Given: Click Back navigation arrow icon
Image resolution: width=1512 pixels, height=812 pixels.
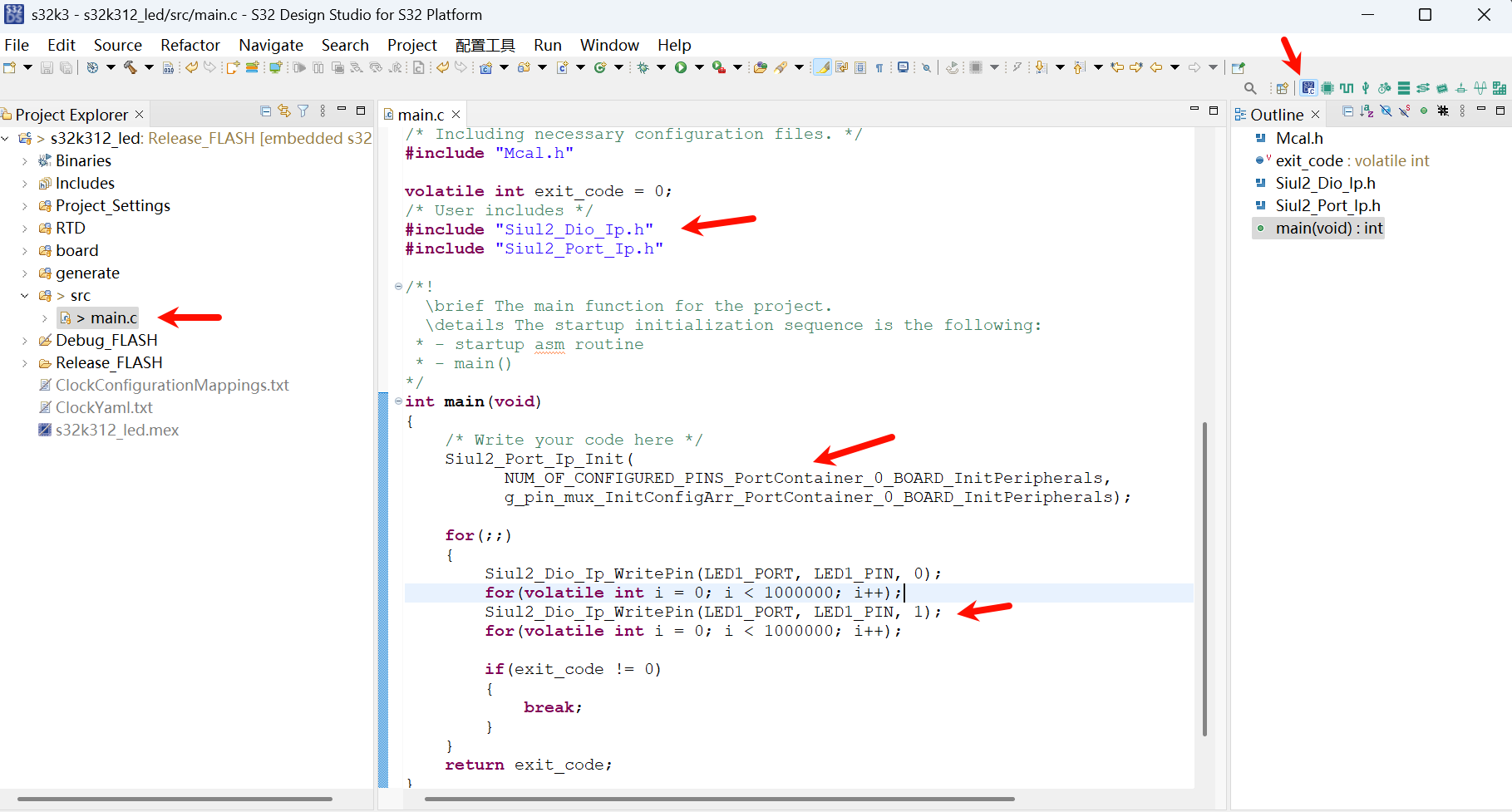Looking at the screenshot, I should click(1155, 67).
